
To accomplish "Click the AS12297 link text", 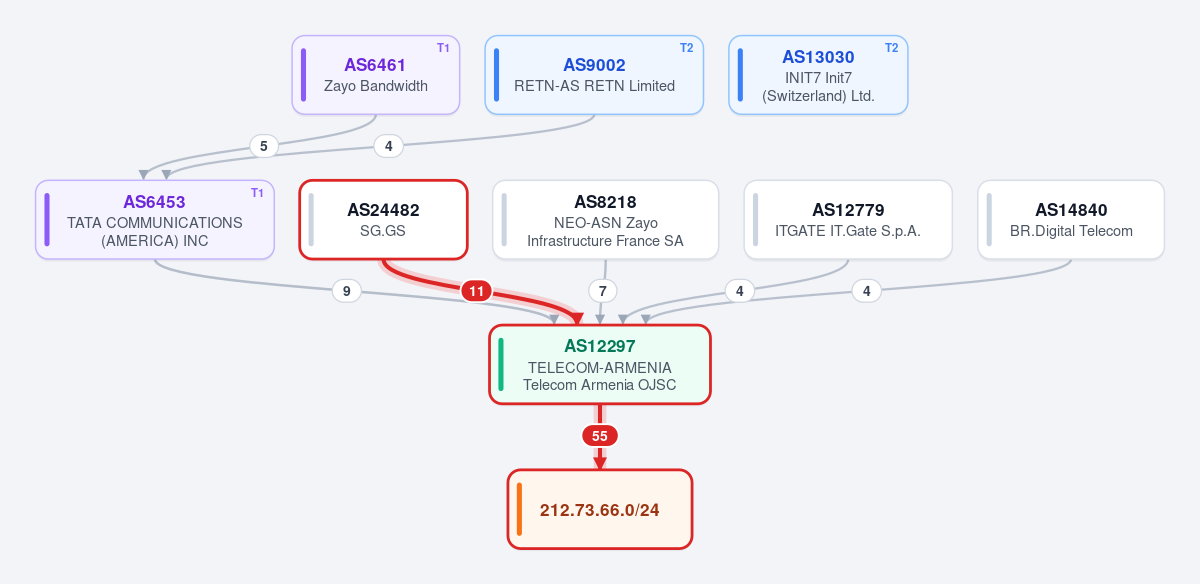I will (x=600, y=346).
